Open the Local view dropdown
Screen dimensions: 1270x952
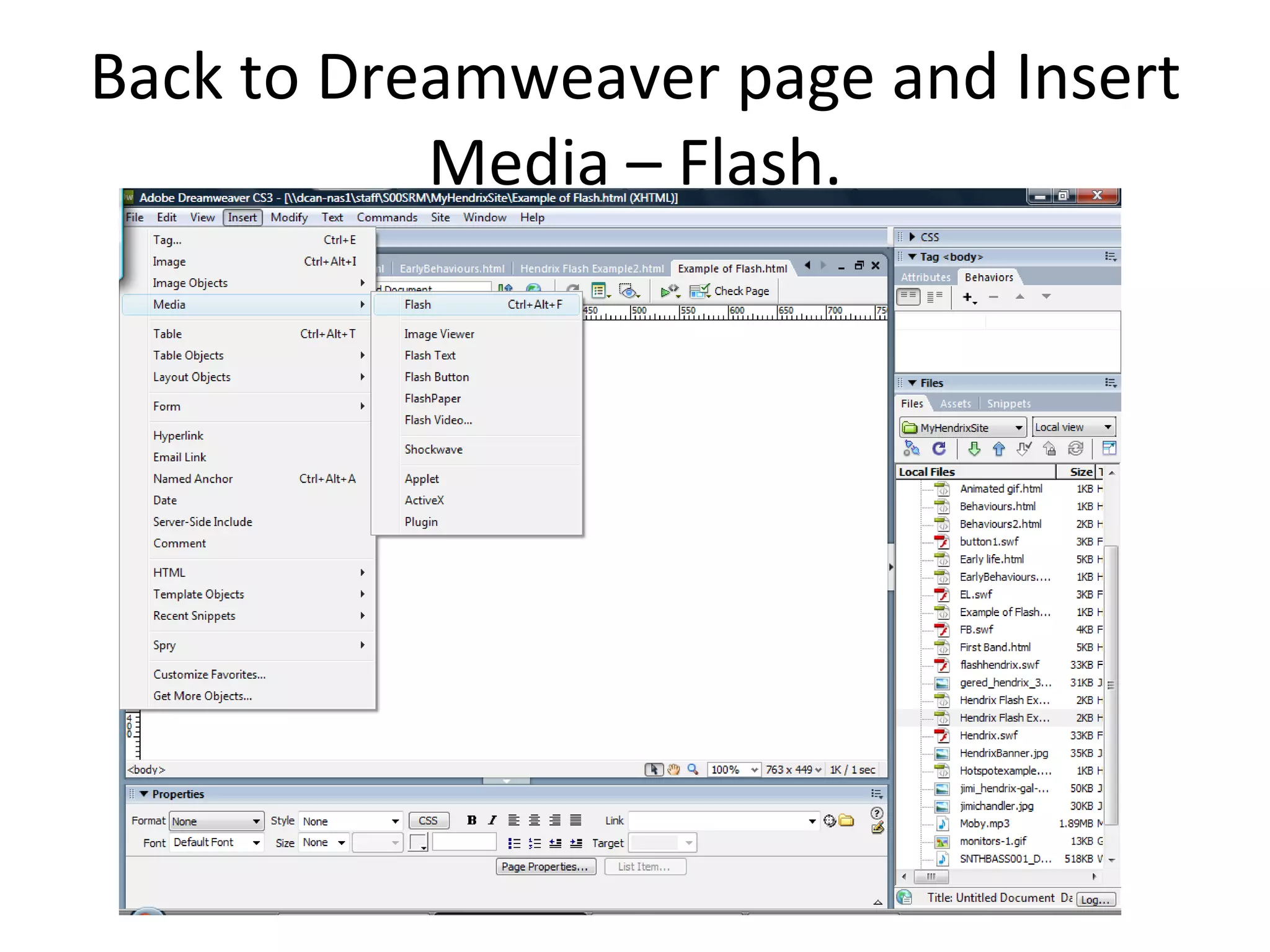click(1074, 427)
